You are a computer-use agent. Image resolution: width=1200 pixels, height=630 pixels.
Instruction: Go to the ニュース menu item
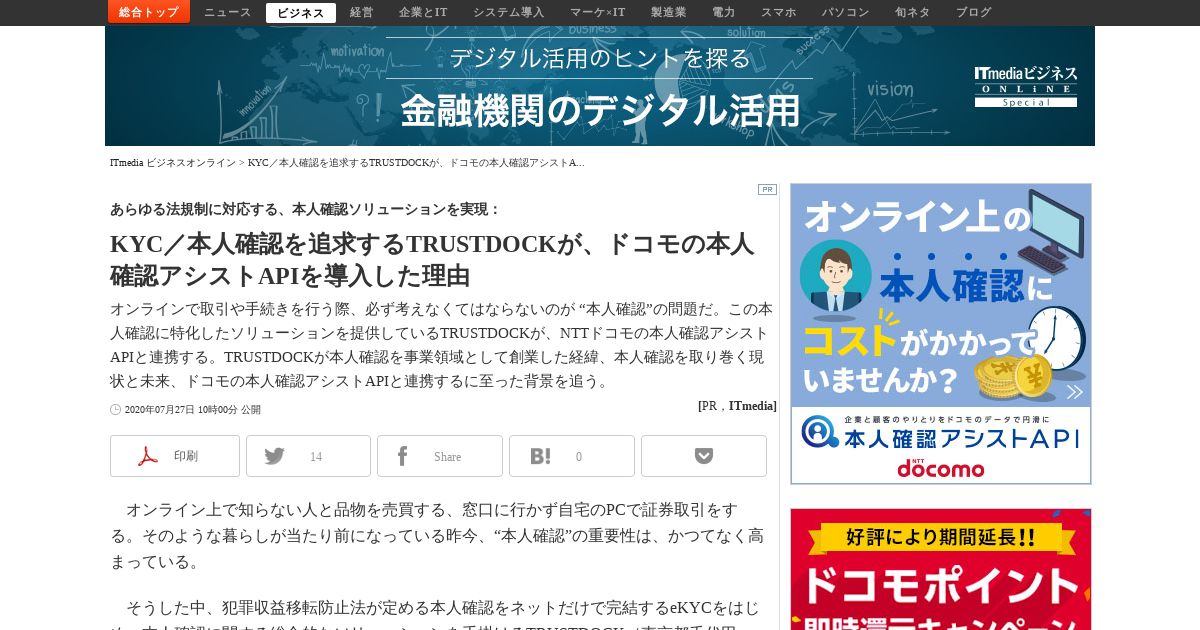point(228,12)
